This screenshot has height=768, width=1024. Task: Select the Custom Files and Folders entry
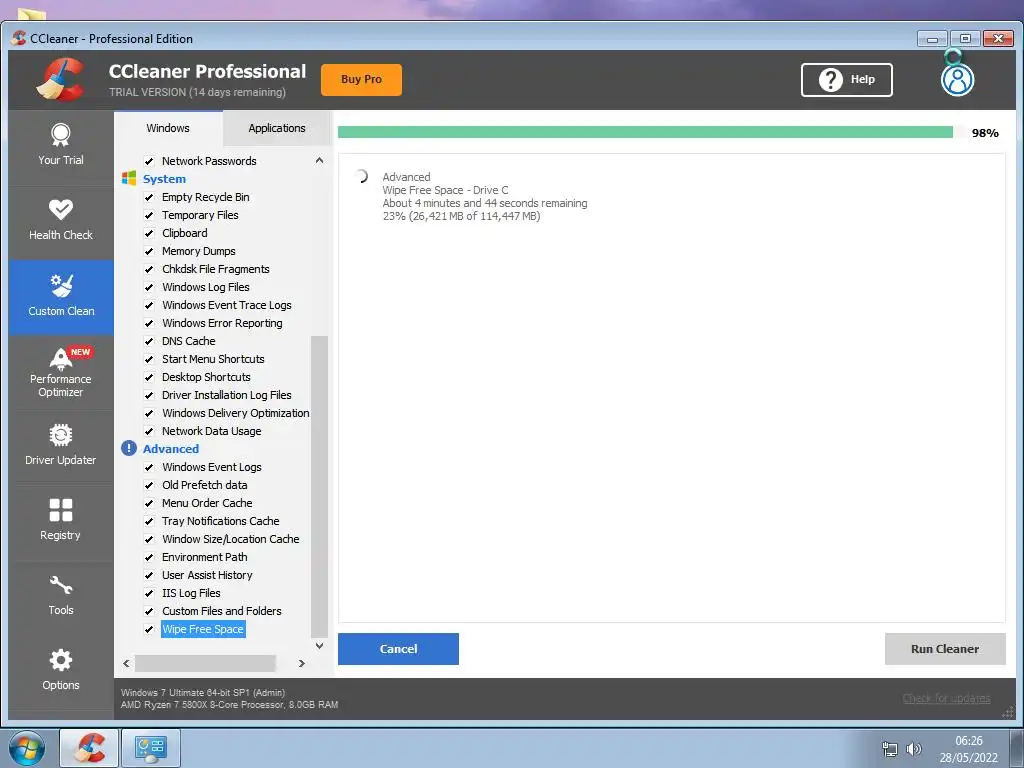221,611
